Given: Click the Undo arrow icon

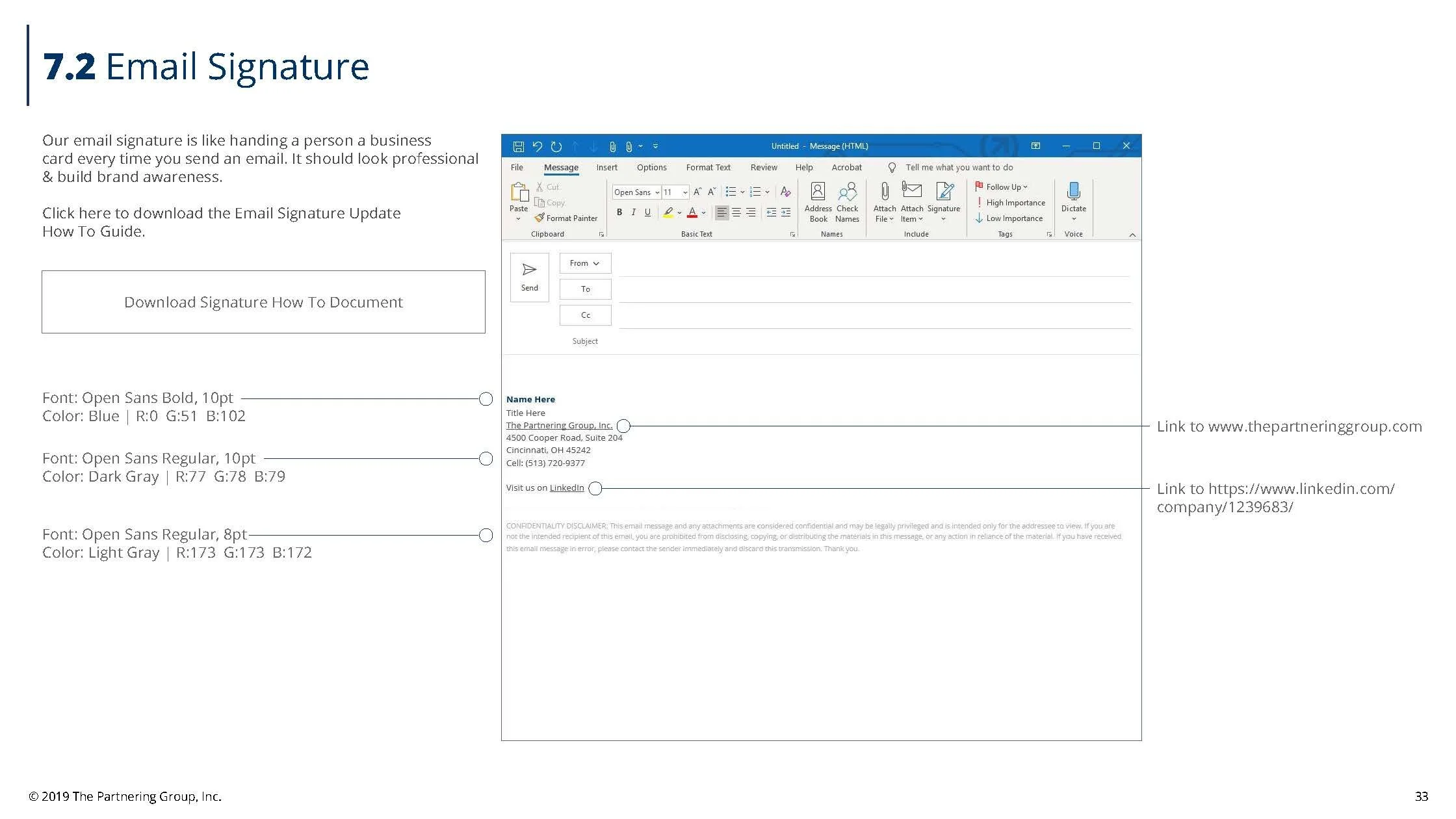Looking at the screenshot, I should [x=537, y=146].
